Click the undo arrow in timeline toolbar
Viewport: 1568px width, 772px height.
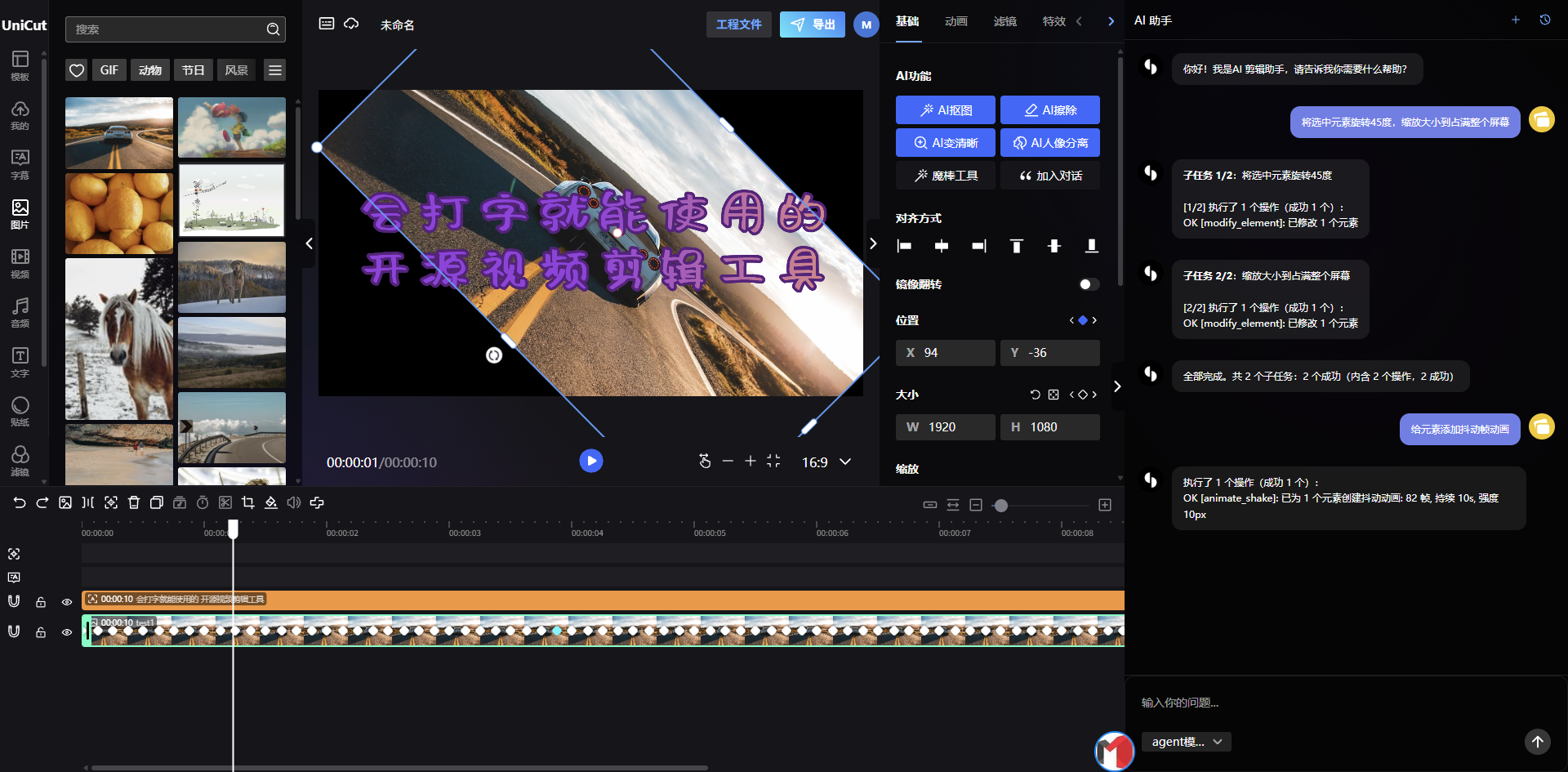click(x=20, y=503)
